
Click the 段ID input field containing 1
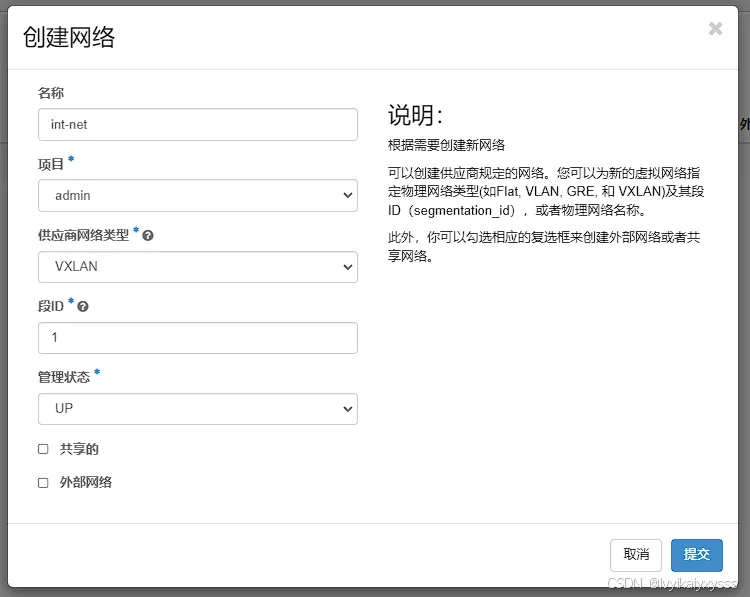click(x=198, y=338)
